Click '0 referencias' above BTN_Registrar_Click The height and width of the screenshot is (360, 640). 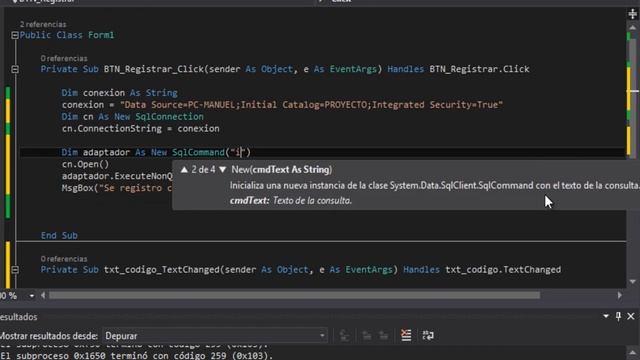coord(64,58)
